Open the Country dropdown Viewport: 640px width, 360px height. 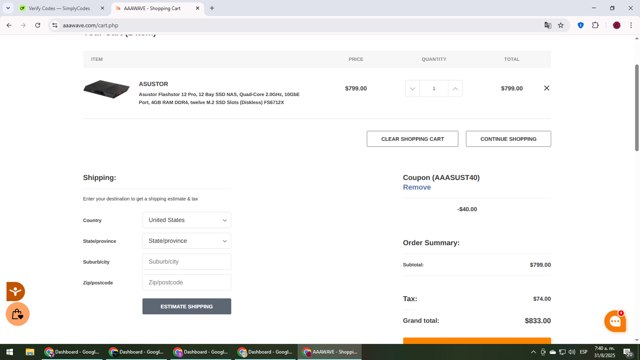187,220
